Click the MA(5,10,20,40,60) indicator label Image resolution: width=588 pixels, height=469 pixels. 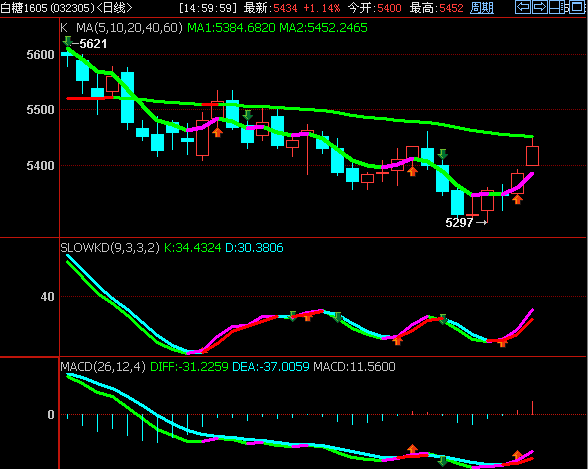click(x=129, y=28)
